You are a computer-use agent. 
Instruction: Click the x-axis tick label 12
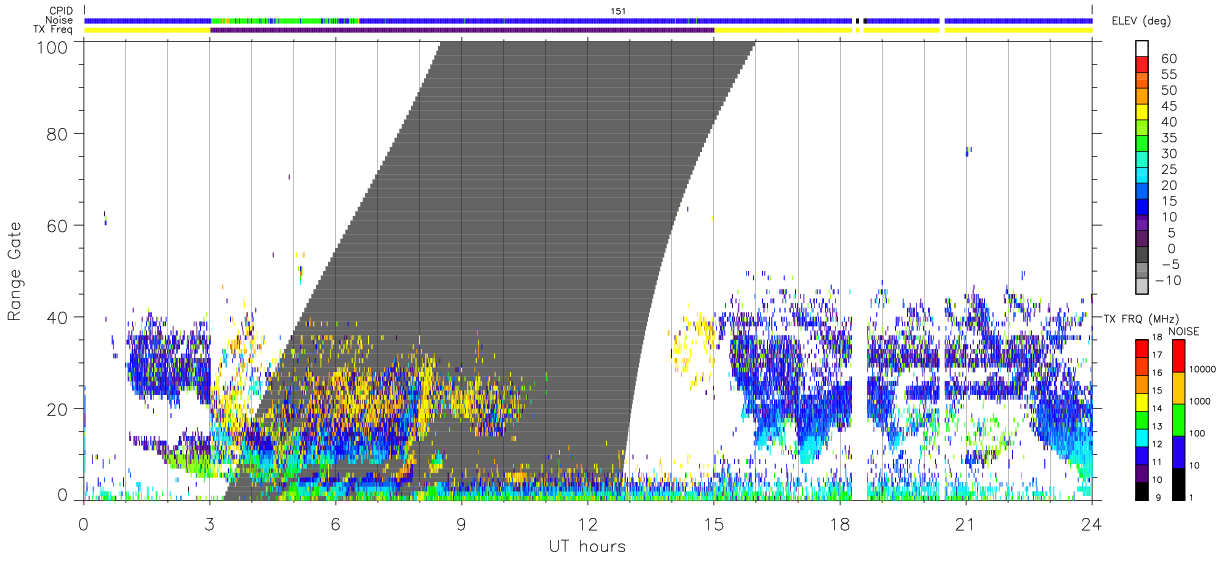pyautogui.click(x=587, y=523)
